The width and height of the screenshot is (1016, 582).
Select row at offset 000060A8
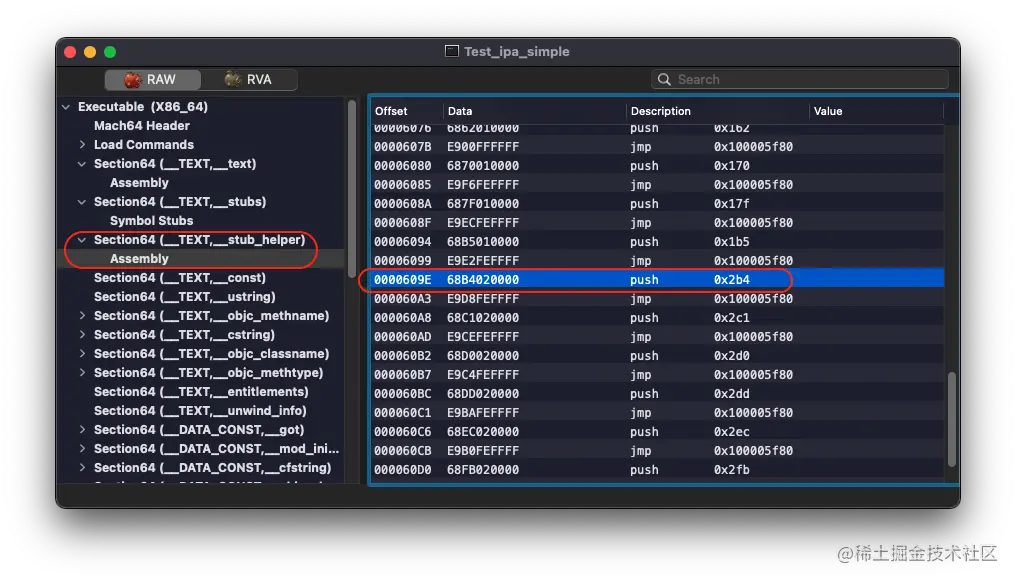(657, 318)
